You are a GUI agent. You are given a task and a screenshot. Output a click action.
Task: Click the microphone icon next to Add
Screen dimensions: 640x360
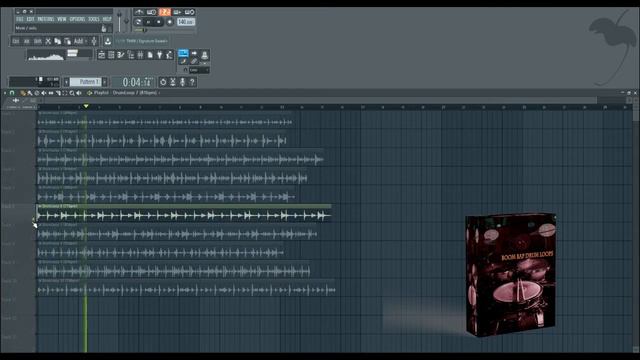94,41
